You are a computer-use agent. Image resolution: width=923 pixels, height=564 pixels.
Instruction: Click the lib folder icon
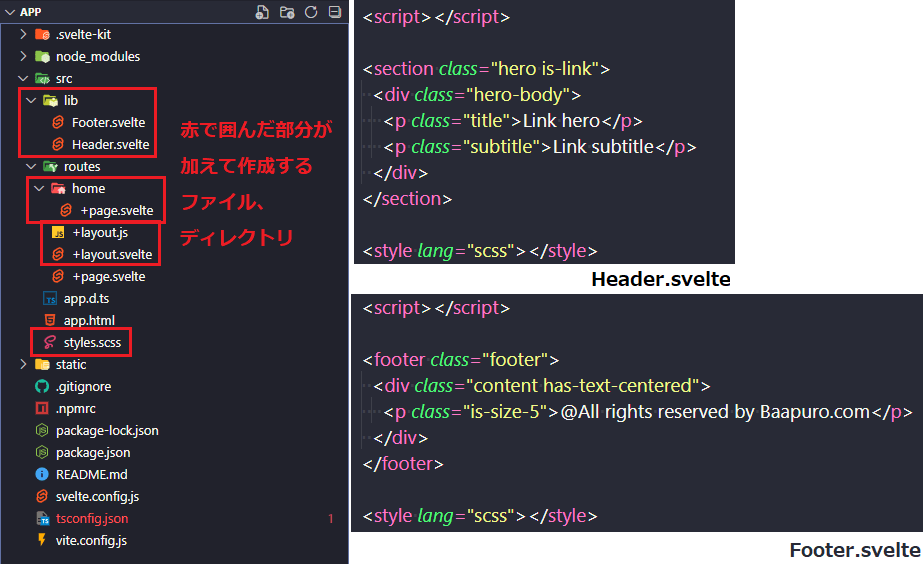[x=51, y=101]
